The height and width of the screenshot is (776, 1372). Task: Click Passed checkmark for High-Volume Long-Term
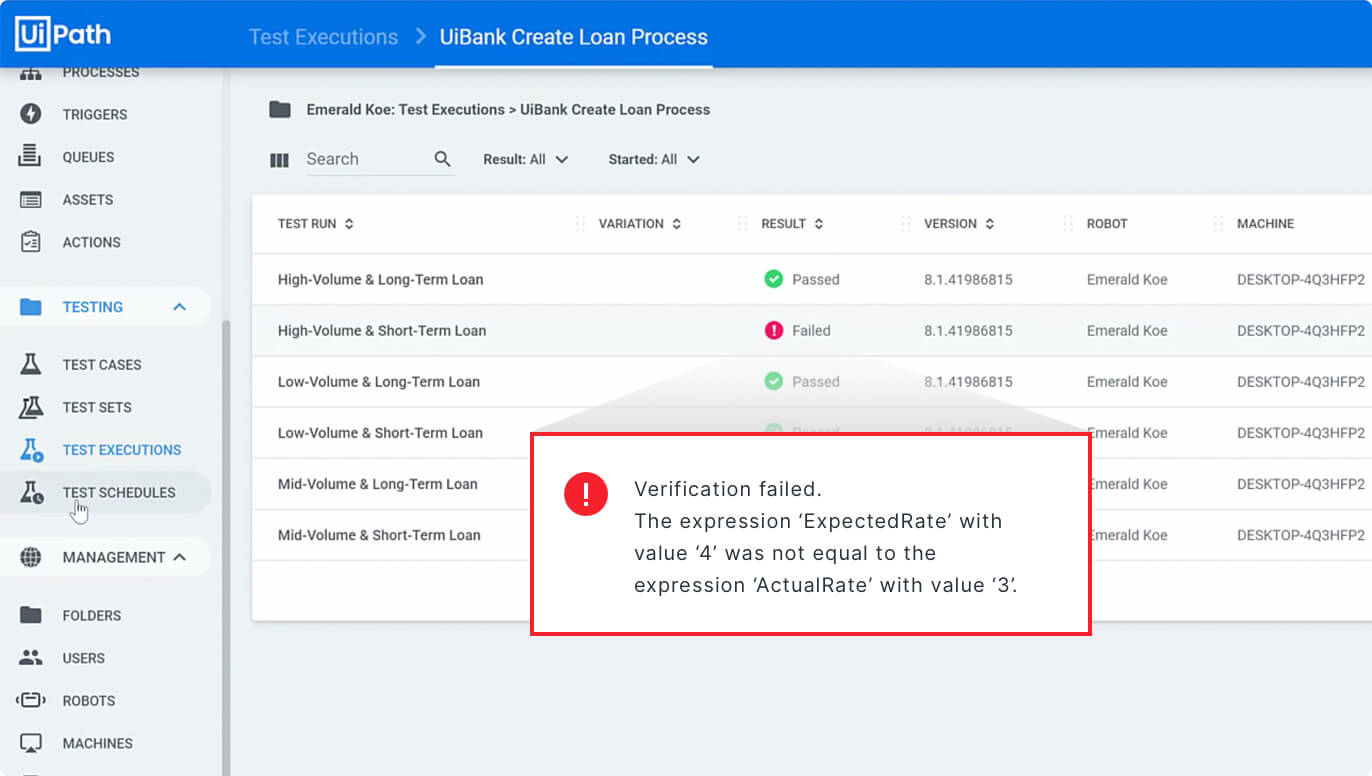(x=773, y=279)
